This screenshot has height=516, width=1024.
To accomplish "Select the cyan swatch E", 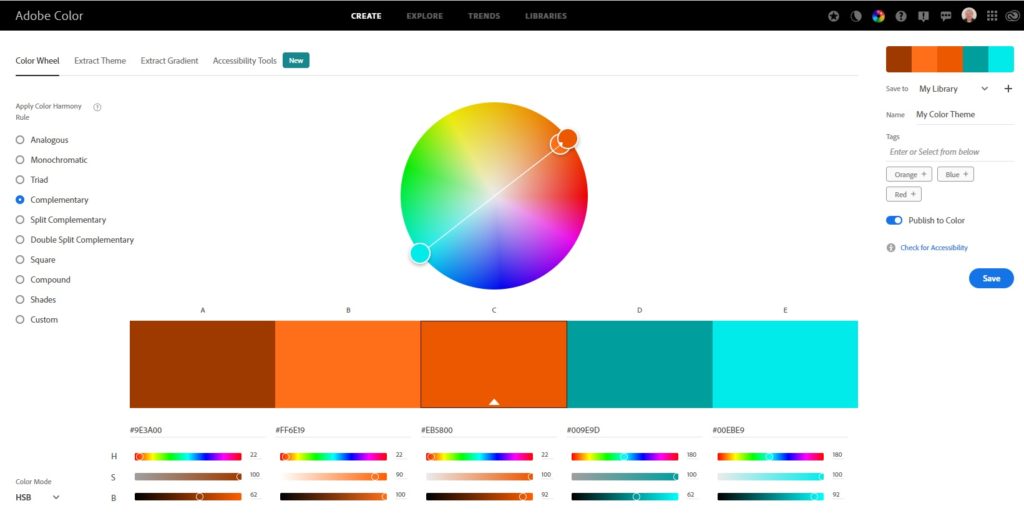I will point(785,364).
